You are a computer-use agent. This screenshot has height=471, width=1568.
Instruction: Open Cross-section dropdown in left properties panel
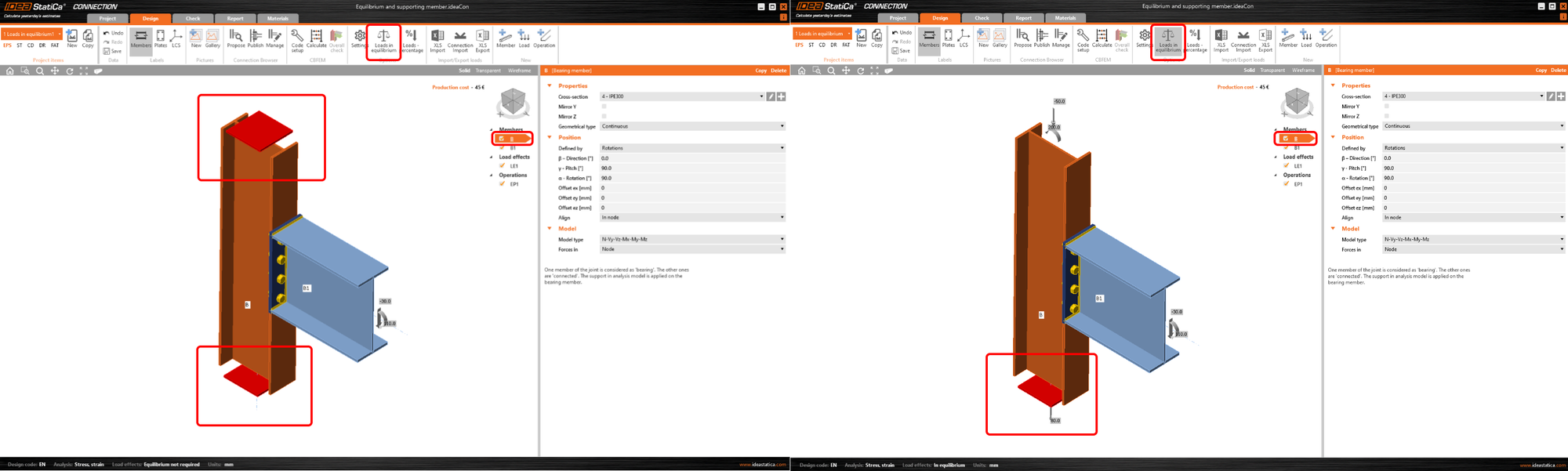click(x=681, y=96)
